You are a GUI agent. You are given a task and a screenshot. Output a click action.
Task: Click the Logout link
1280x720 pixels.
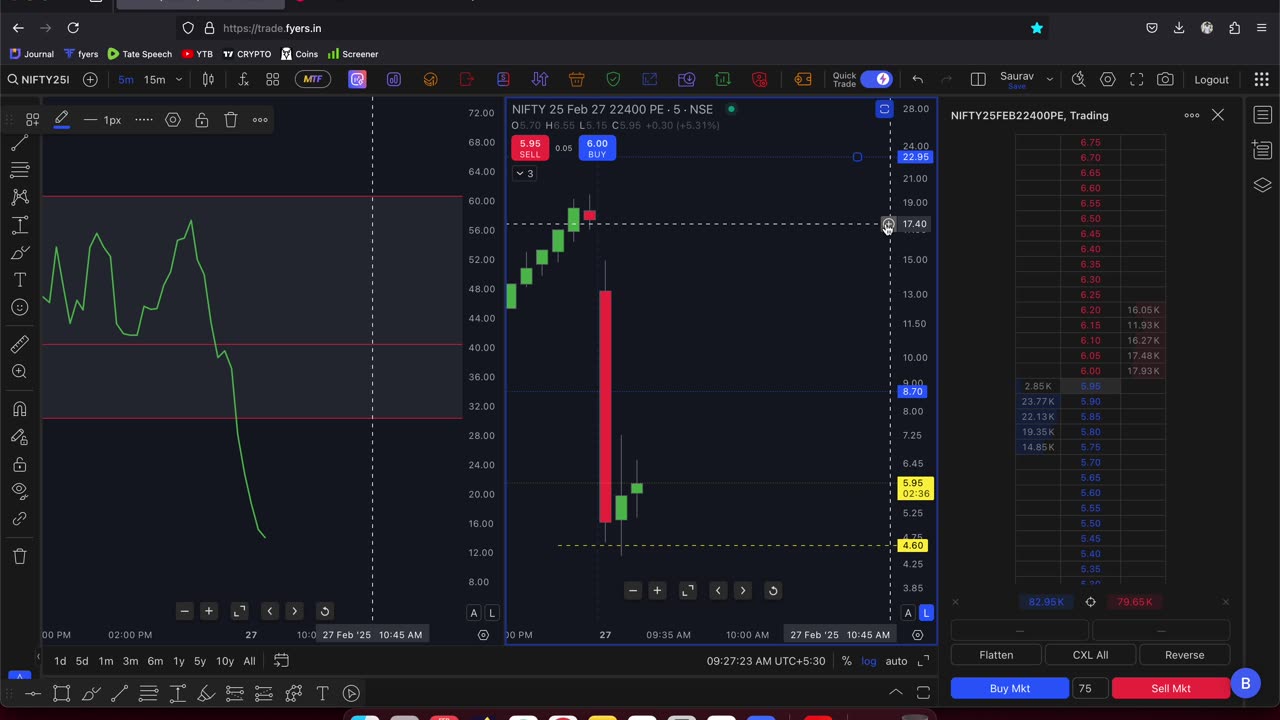[1211, 80]
